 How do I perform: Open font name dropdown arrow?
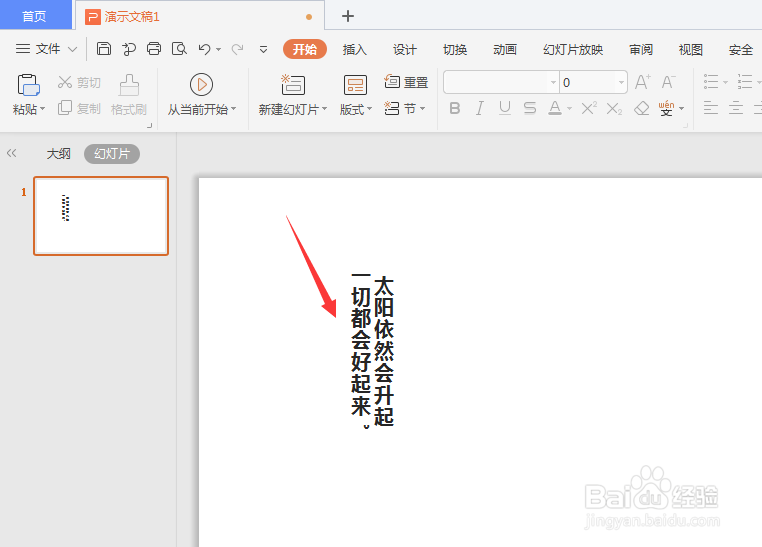pyautogui.click(x=553, y=83)
